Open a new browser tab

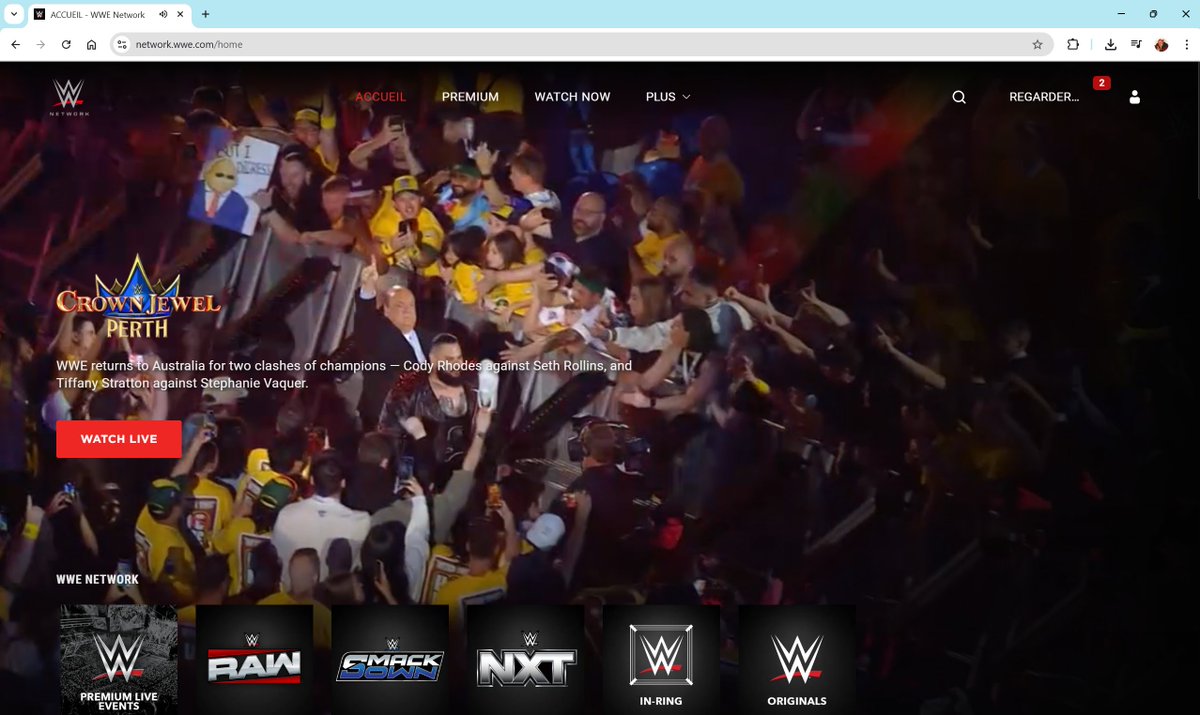(205, 15)
